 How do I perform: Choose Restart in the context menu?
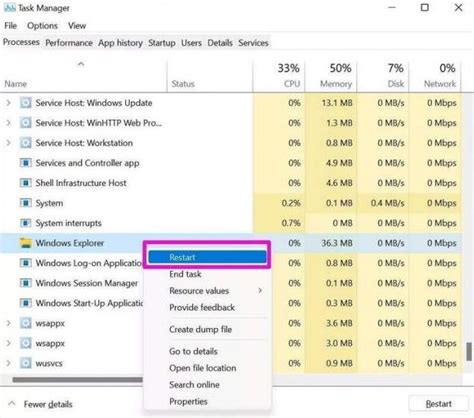click(x=207, y=257)
